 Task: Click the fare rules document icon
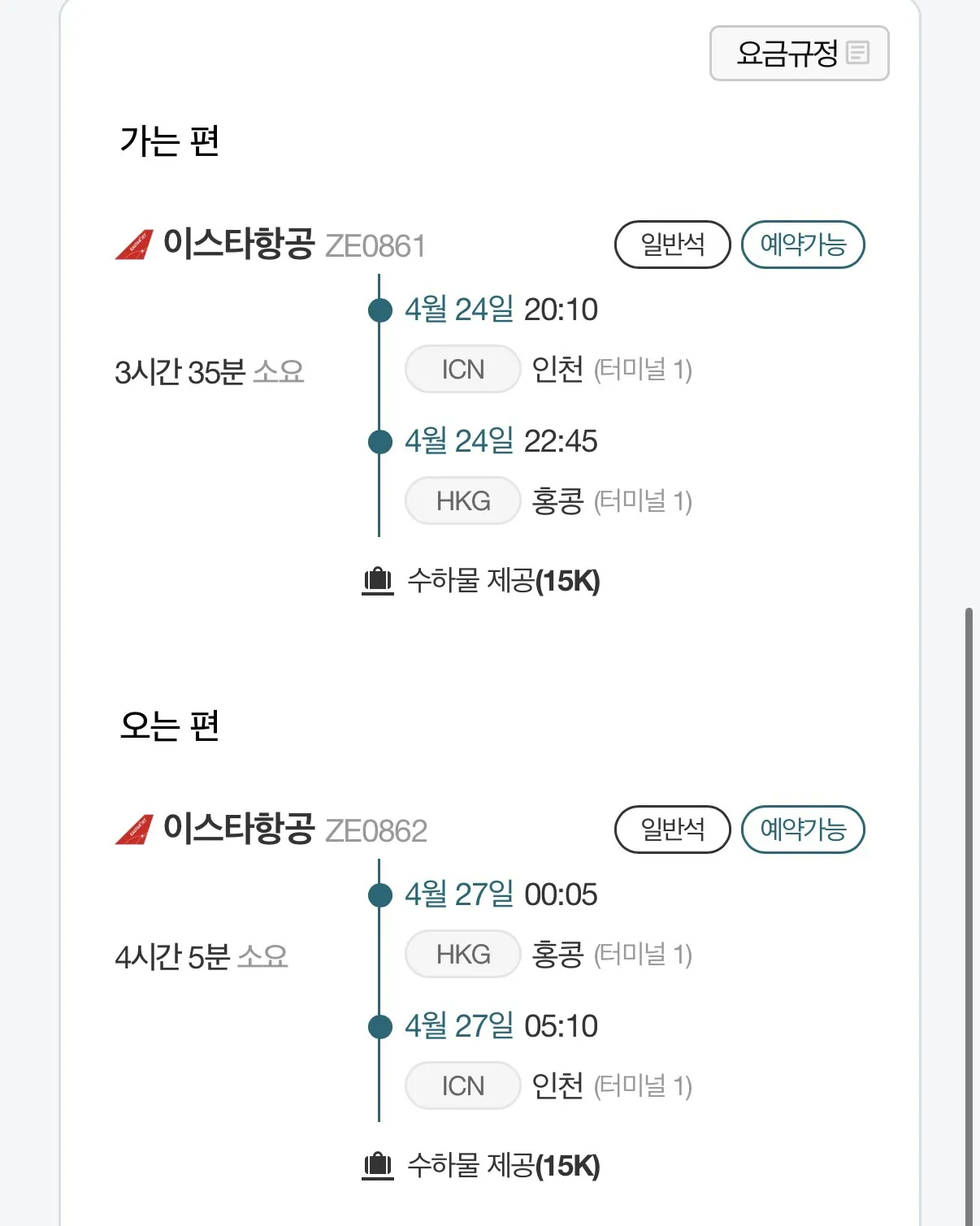tap(857, 53)
